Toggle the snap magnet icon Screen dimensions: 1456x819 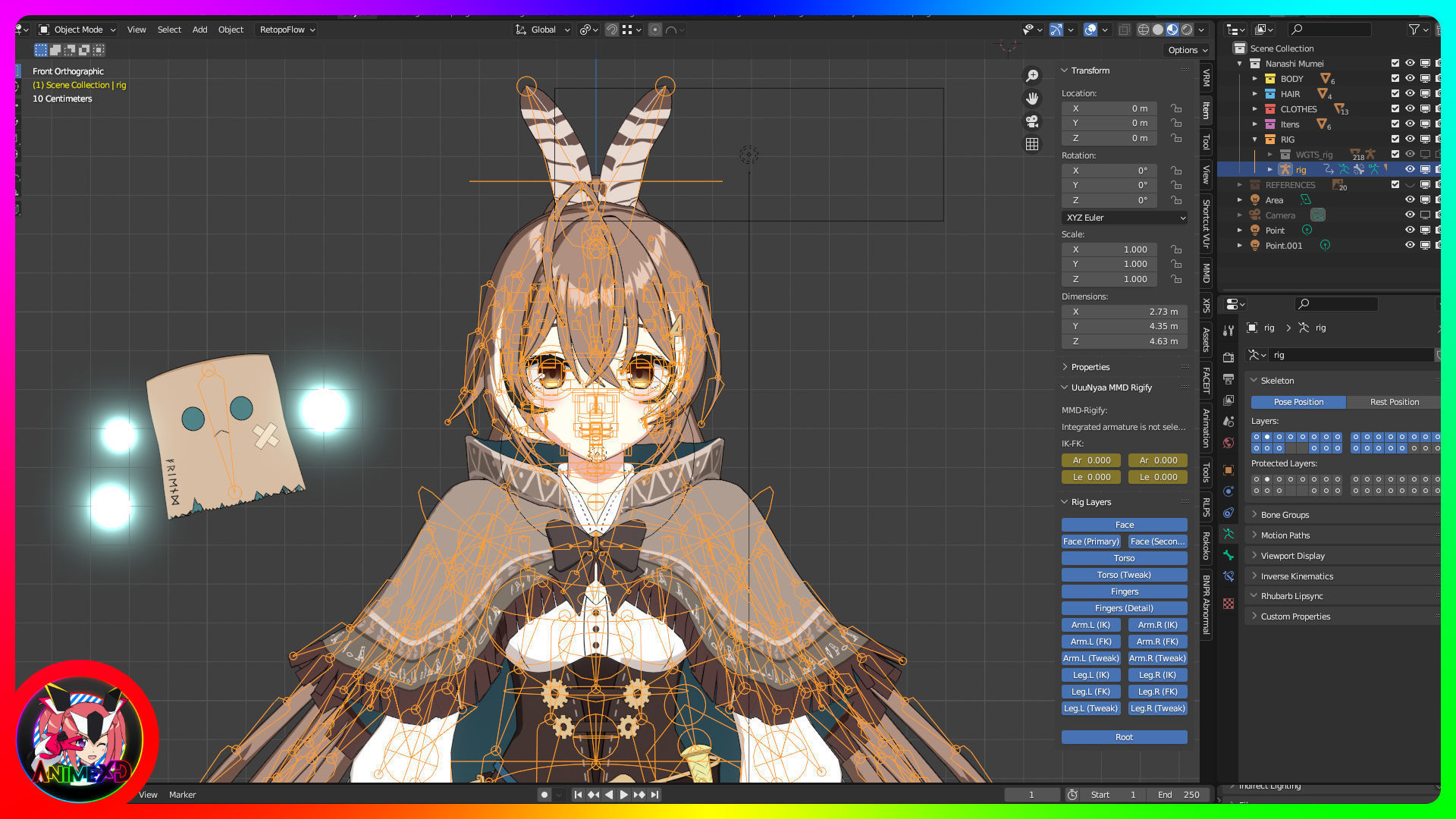(611, 30)
